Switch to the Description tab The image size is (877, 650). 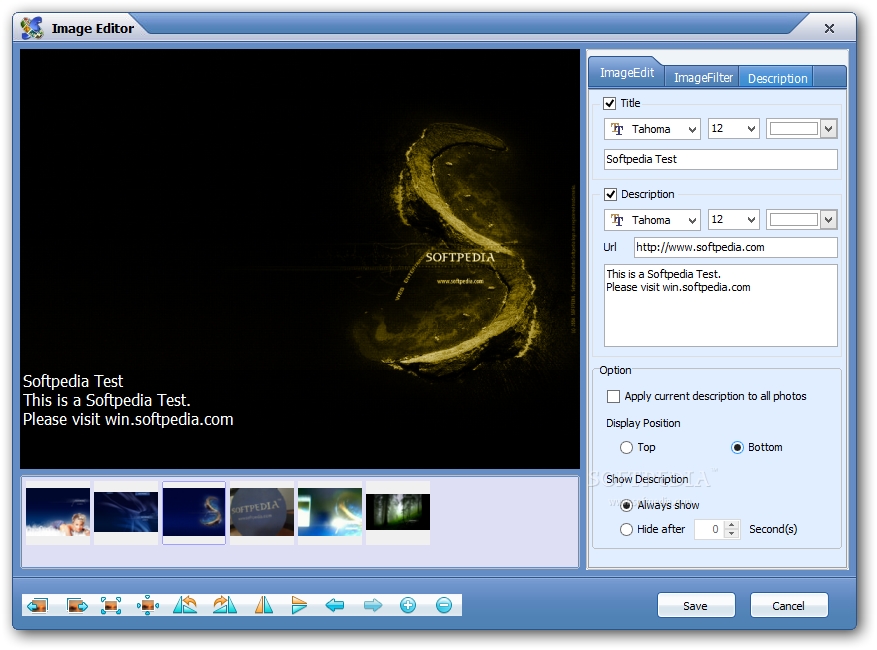pyautogui.click(x=777, y=78)
